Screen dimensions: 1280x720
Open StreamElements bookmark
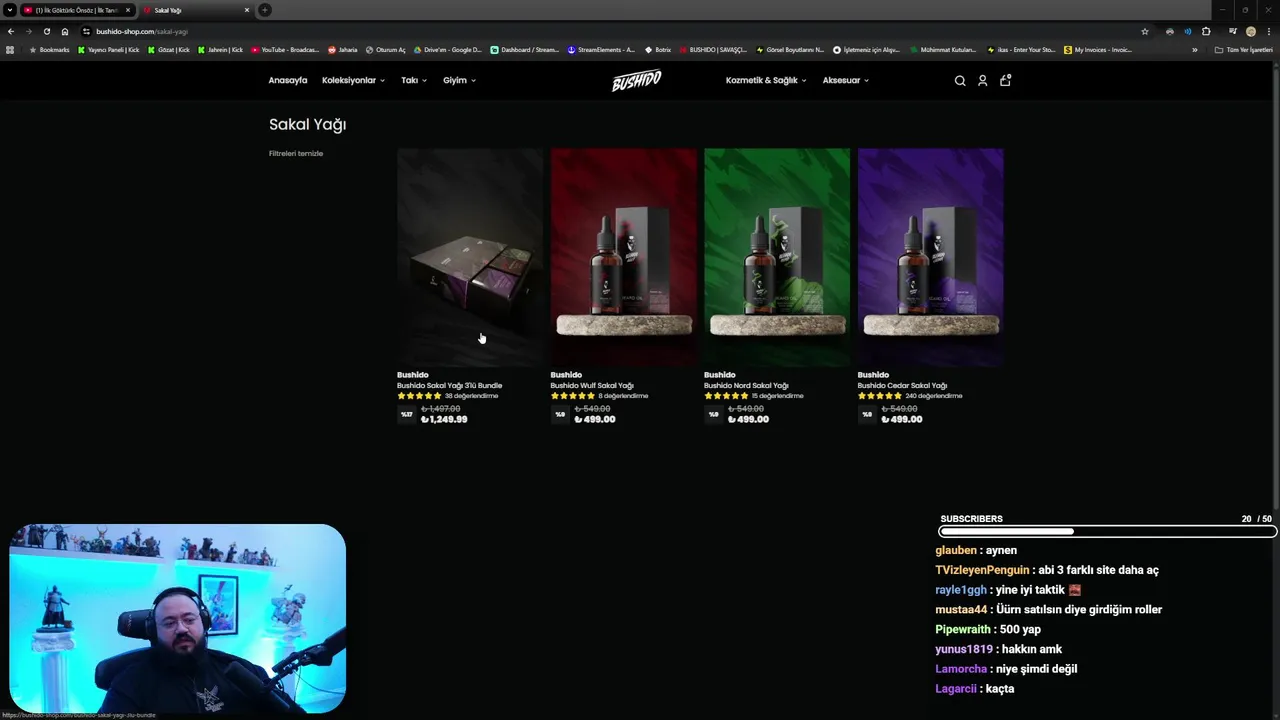[x=601, y=50]
